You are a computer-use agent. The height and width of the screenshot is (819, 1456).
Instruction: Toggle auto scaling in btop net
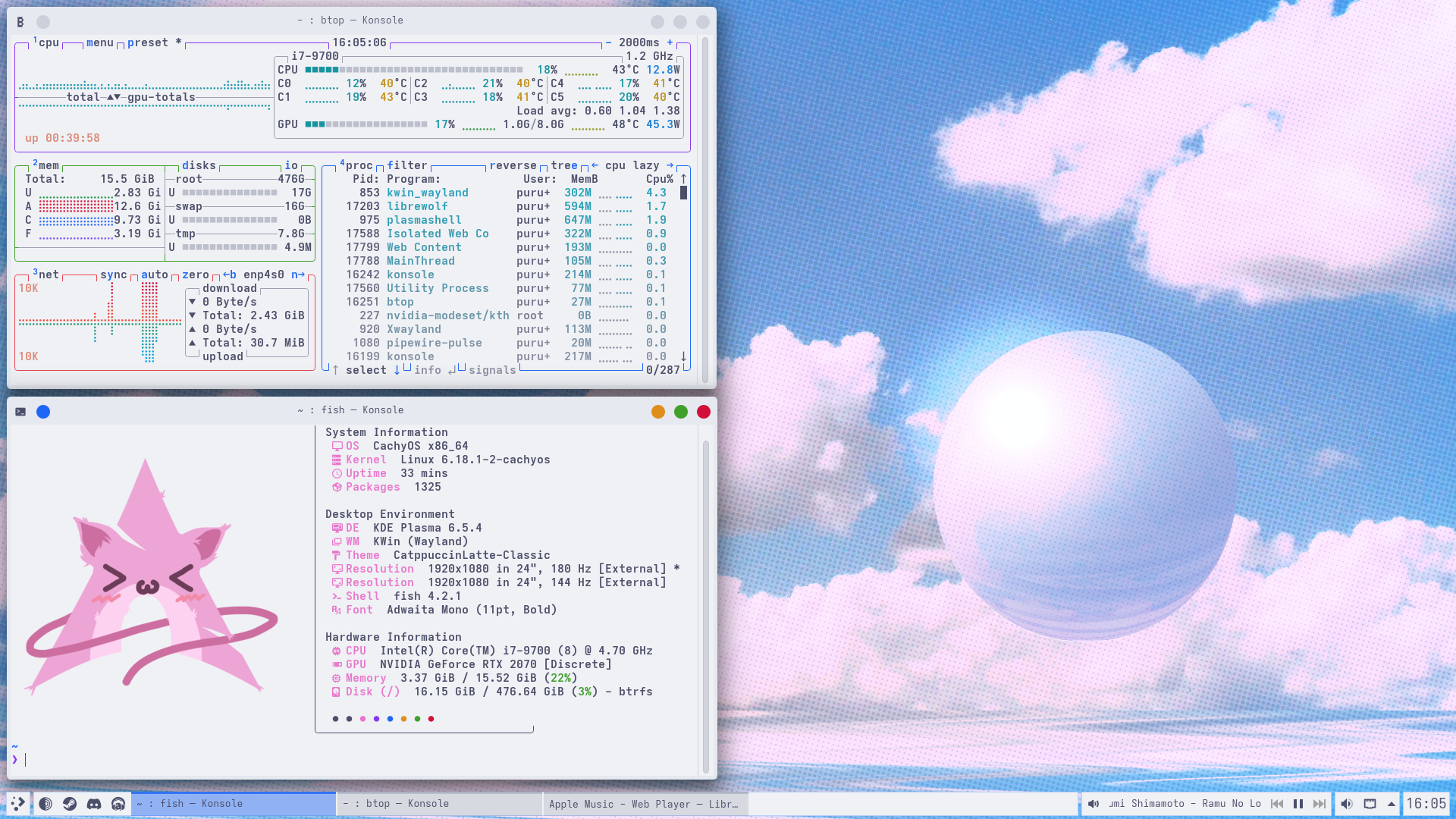coord(154,275)
